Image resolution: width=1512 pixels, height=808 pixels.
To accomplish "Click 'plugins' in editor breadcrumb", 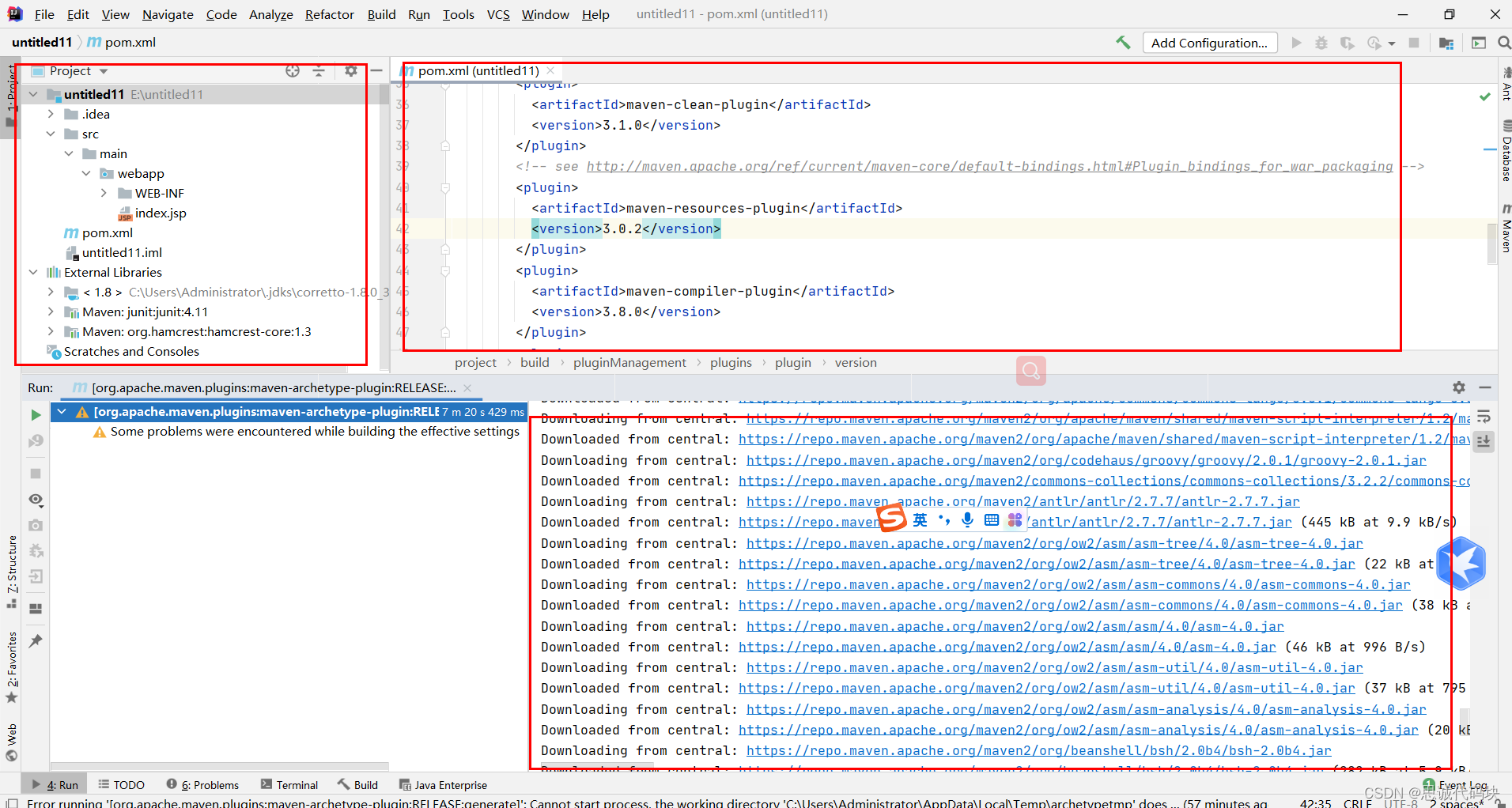I will tap(731, 362).
